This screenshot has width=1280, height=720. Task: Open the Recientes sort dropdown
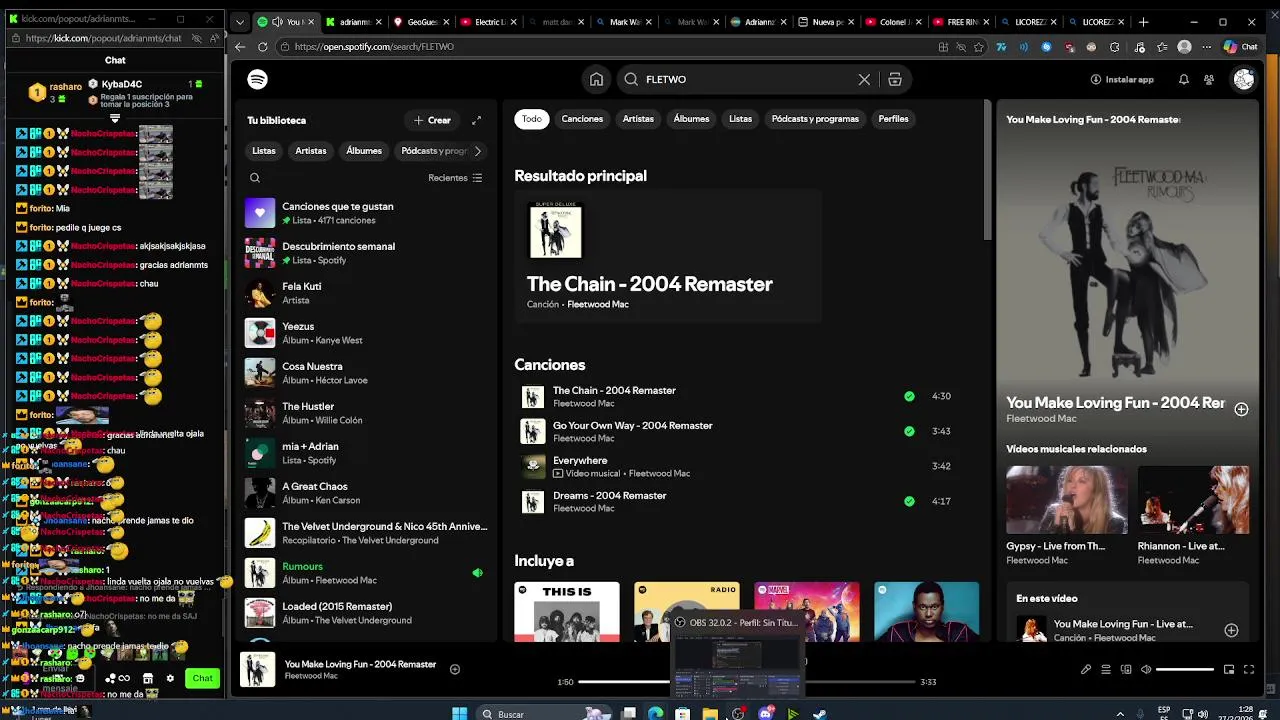point(455,178)
